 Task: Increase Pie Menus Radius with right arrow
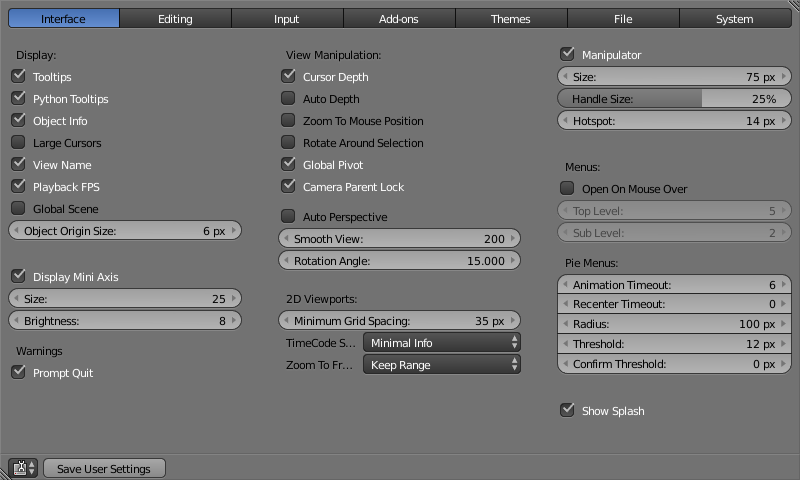tap(785, 324)
